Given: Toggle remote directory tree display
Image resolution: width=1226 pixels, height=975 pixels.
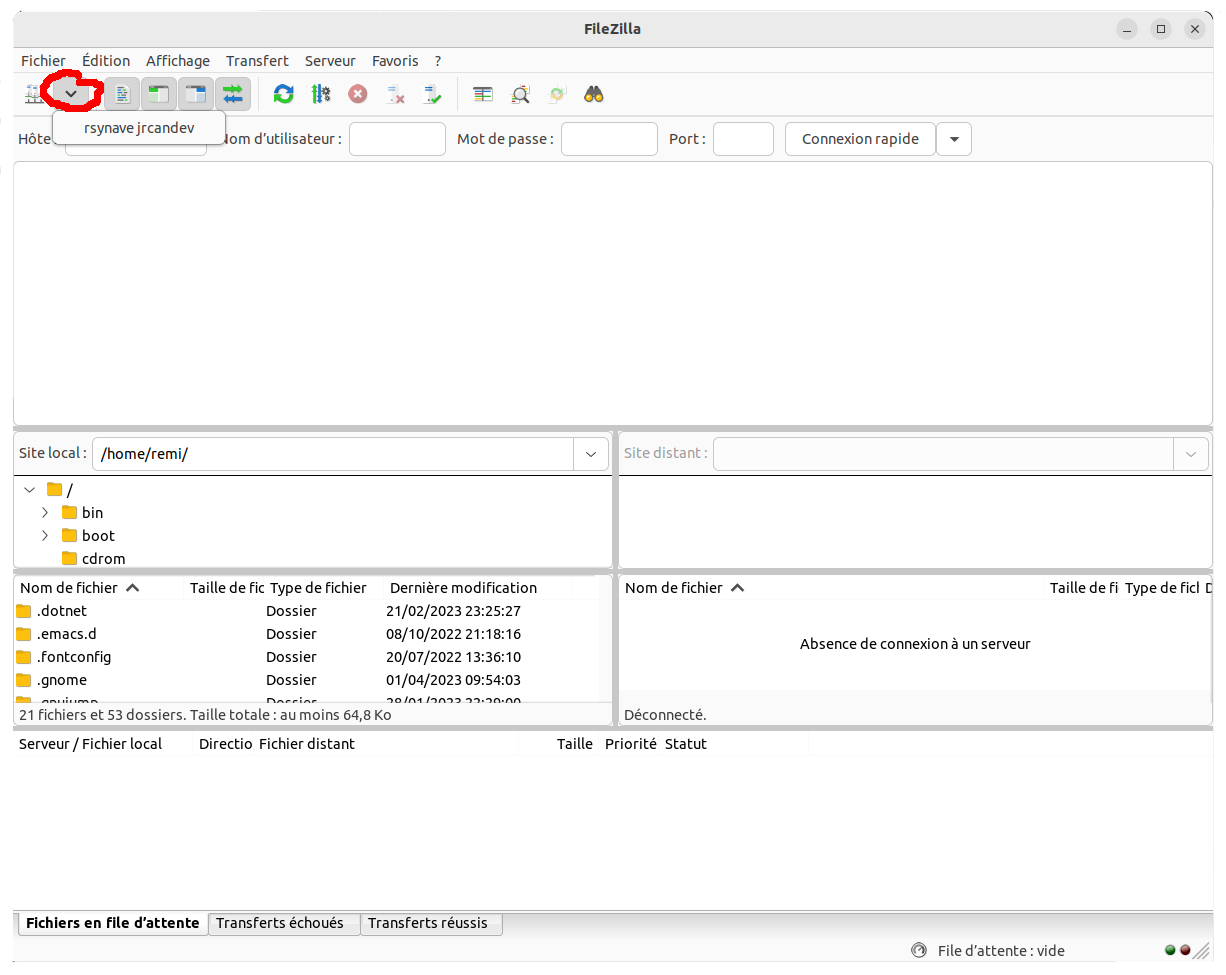Looking at the screenshot, I should tap(196, 94).
